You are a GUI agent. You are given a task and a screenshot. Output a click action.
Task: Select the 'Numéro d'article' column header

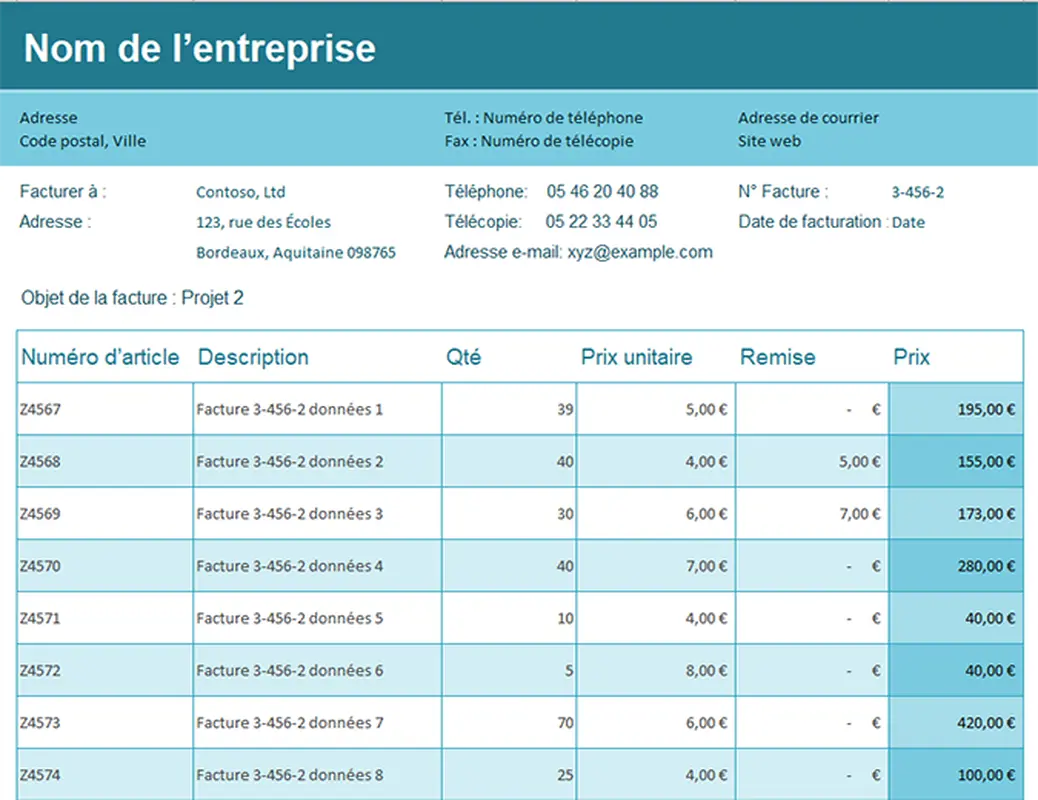[x=101, y=357]
